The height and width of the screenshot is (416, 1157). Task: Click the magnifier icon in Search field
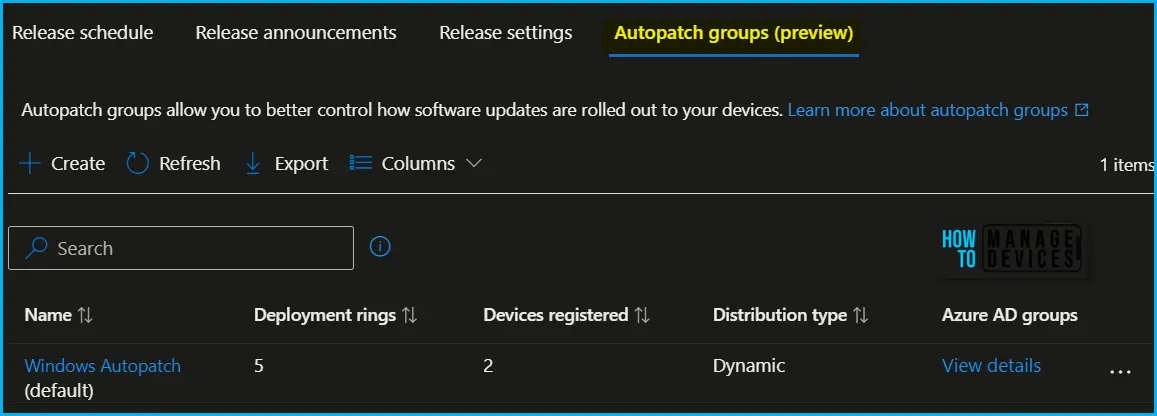tap(36, 248)
